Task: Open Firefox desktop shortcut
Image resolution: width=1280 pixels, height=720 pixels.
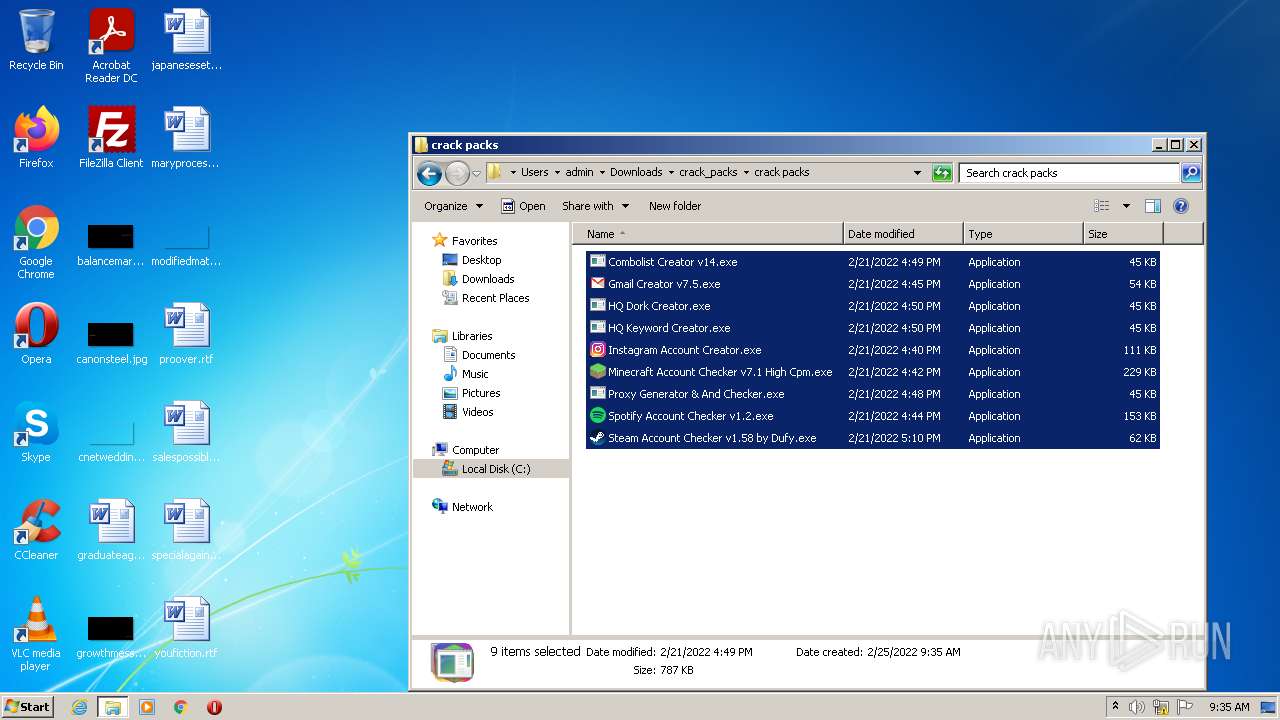Action: (x=36, y=138)
